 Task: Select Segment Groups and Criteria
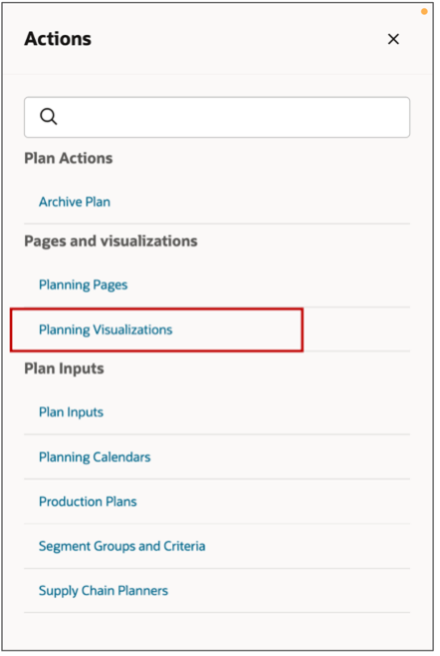pos(122,546)
